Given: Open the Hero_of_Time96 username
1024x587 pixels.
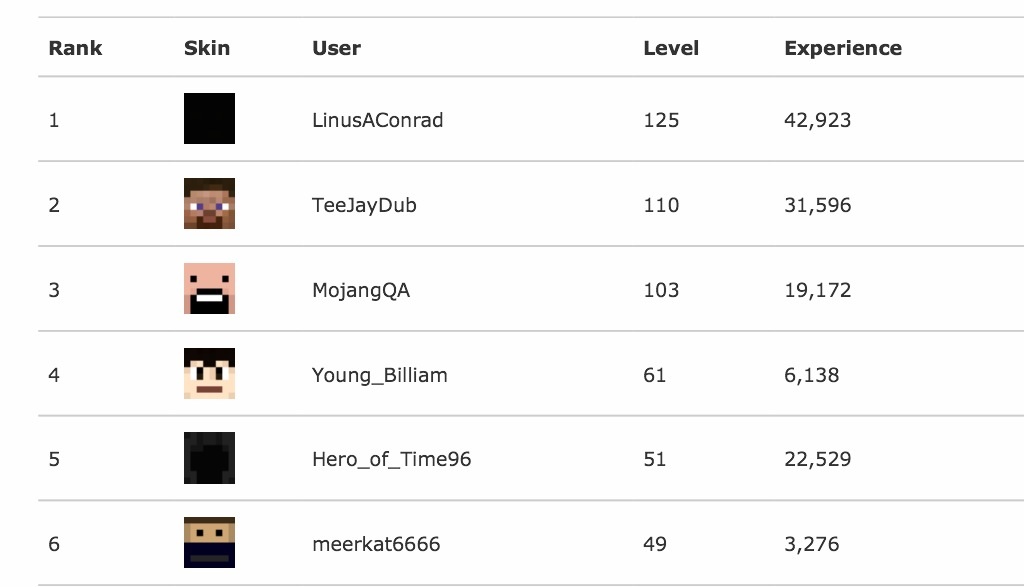Looking at the screenshot, I should tap(391, 460).
